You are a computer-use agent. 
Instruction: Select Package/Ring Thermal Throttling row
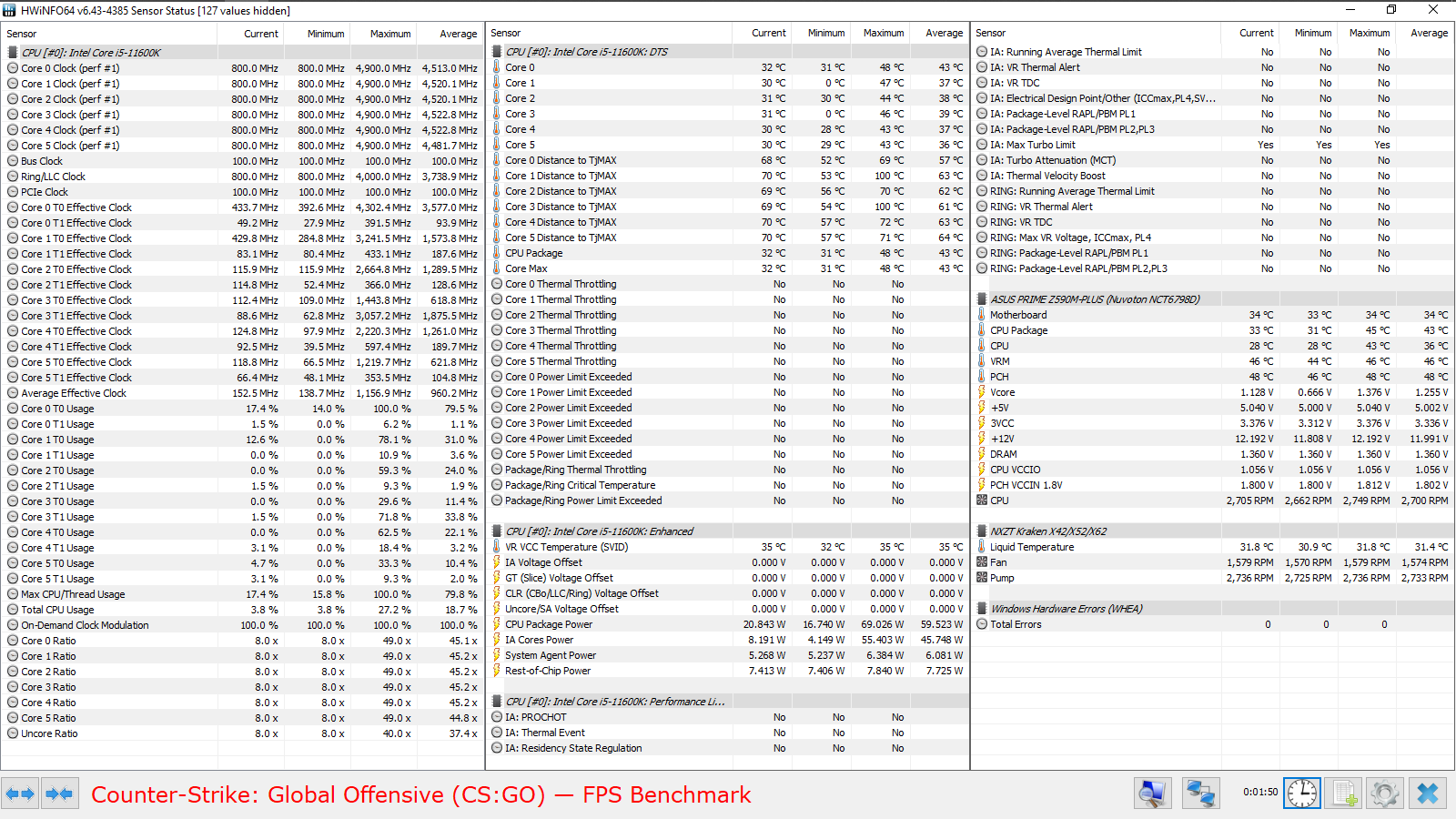point(727,470)
